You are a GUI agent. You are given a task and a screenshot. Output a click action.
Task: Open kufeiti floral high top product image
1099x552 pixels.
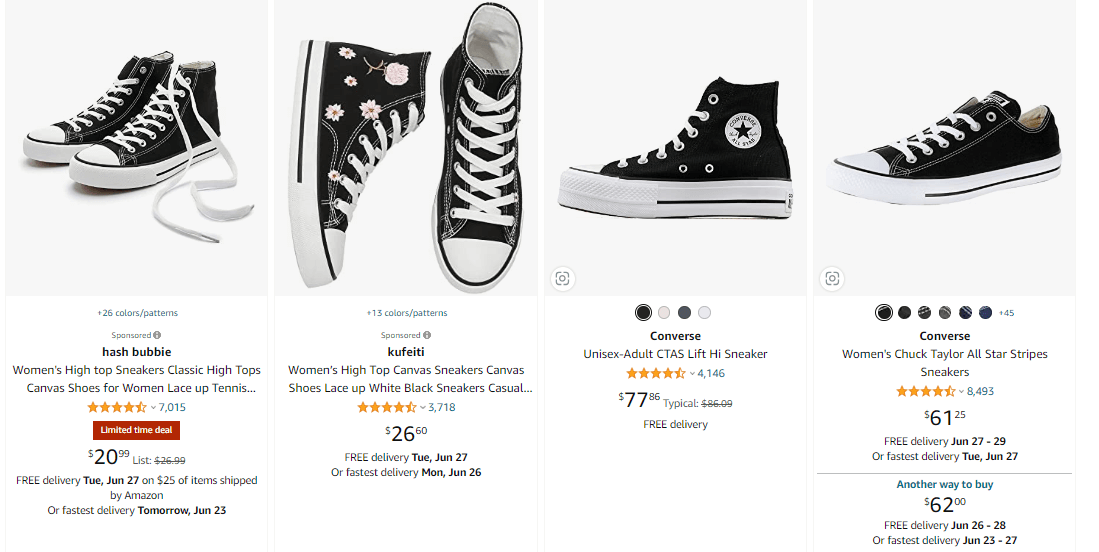coord(406,148)
